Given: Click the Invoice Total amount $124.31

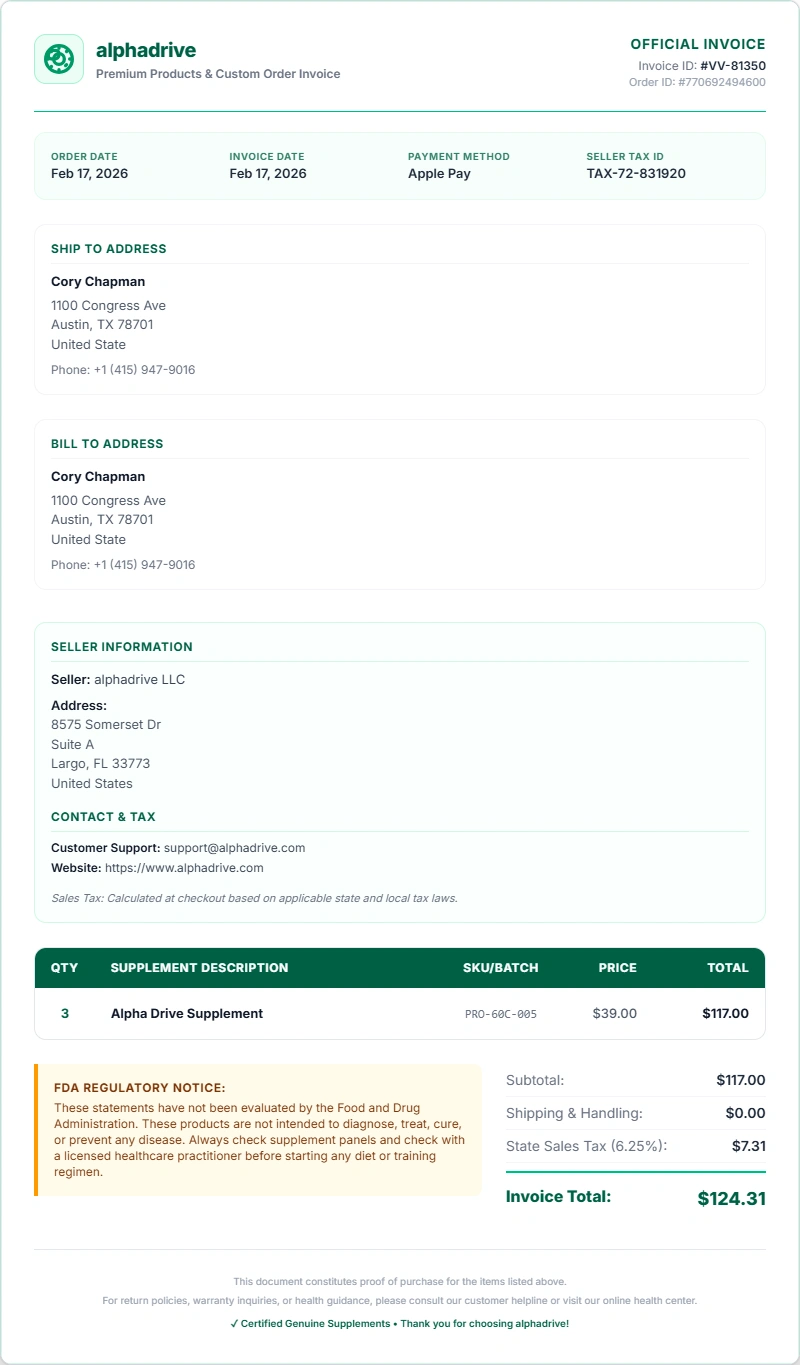Looking at the screenshot, I should 731,1198.
